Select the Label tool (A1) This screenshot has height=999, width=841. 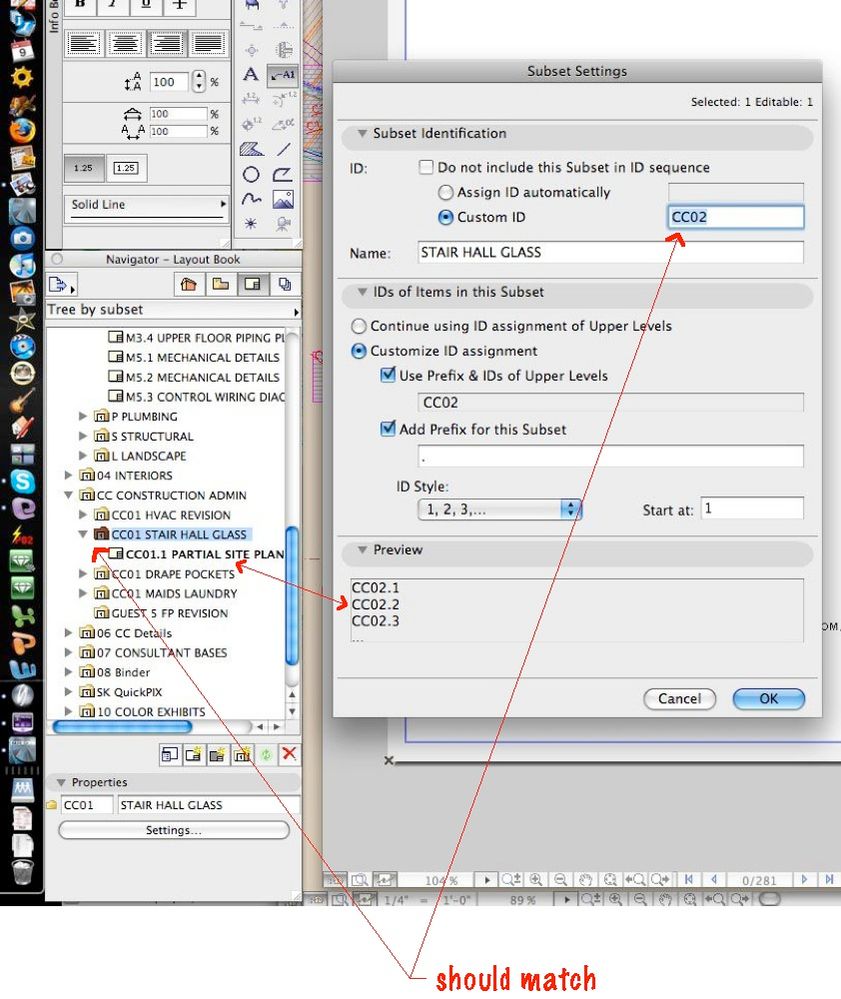click(283, 75)
